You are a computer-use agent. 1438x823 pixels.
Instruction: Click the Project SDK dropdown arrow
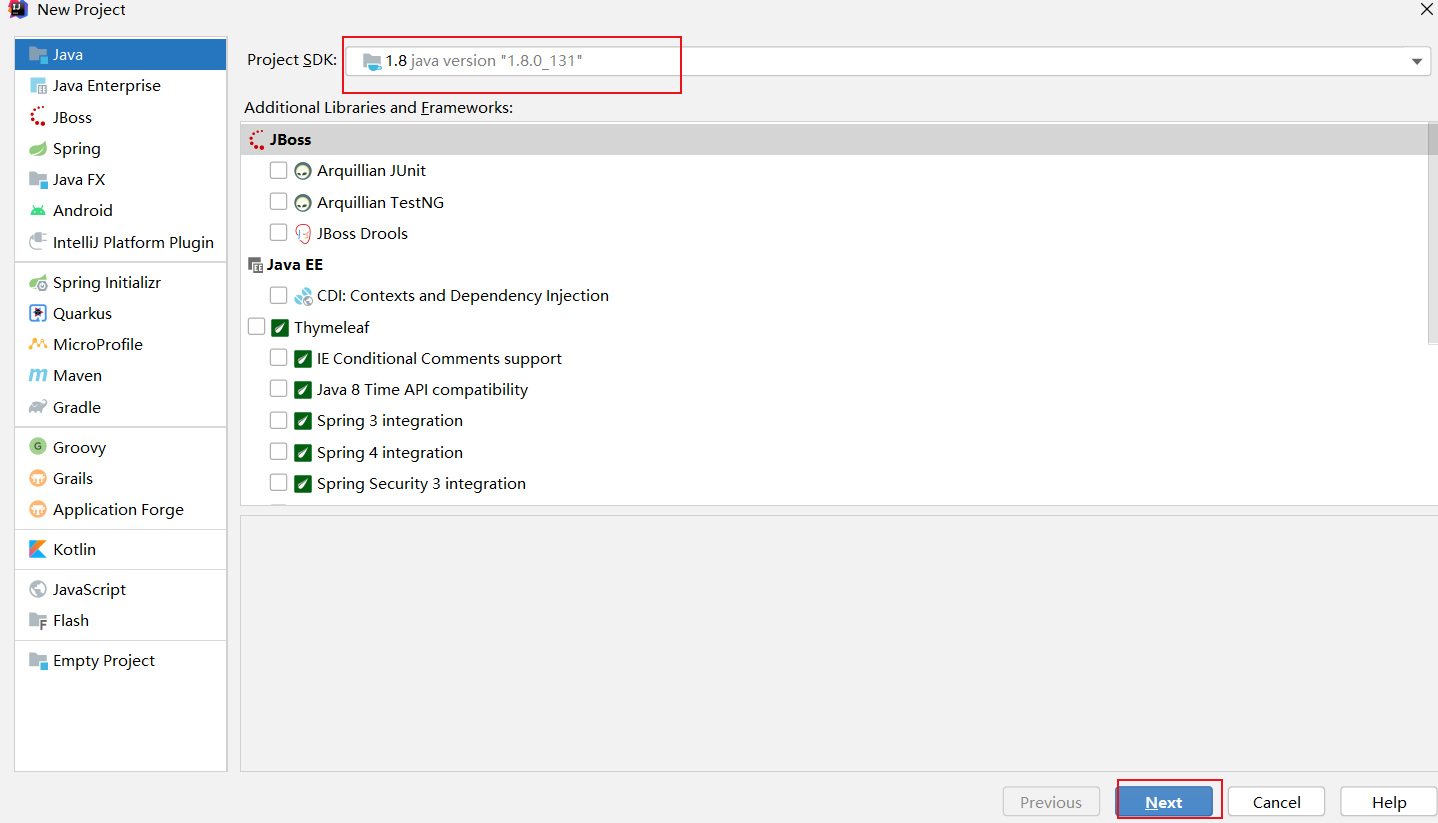coord(1416,62)
